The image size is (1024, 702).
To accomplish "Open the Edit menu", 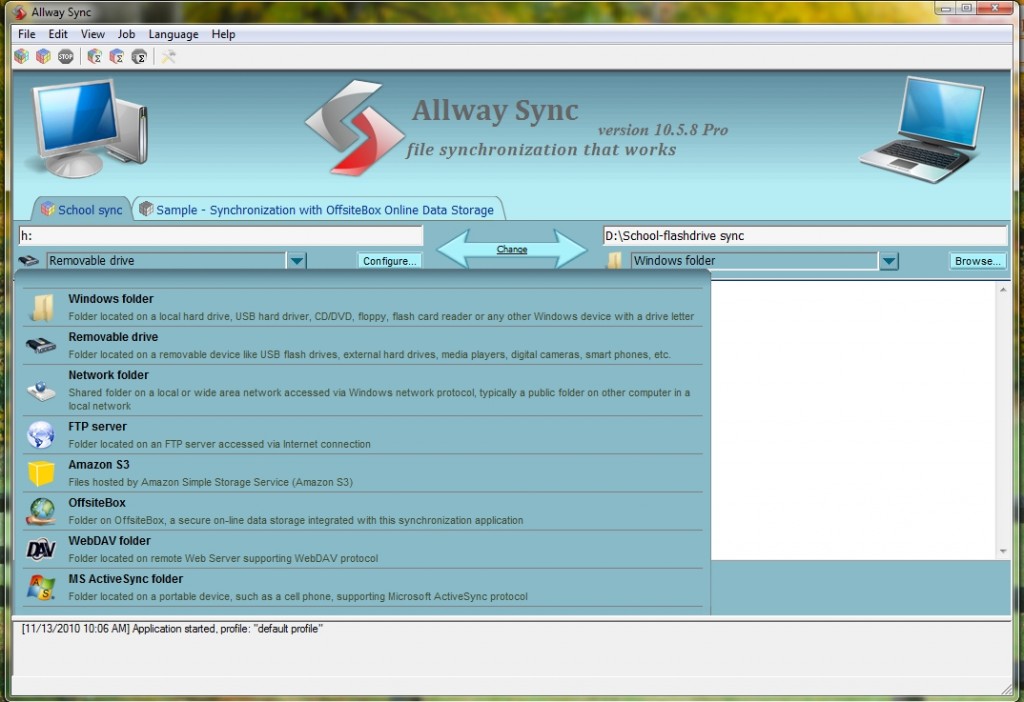I will tap(58, 34).
